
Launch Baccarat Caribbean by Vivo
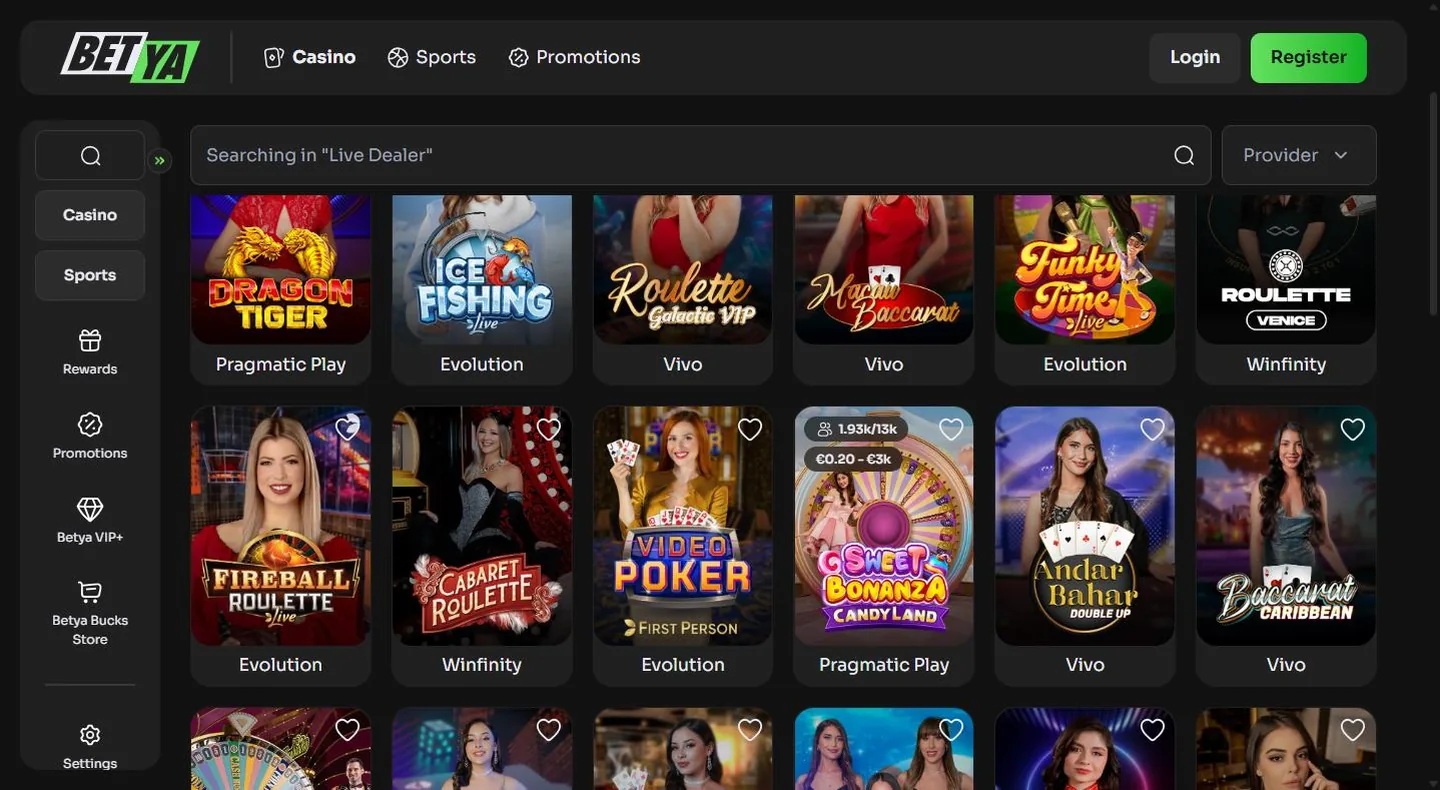point(1286,526)
